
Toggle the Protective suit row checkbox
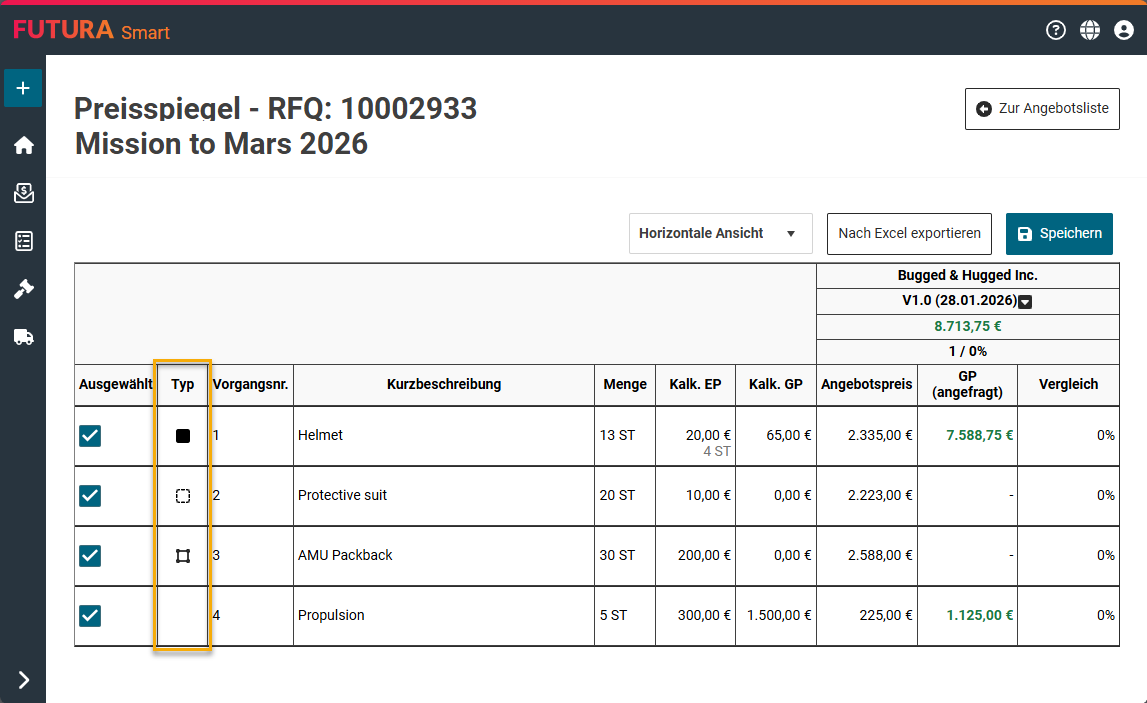(90, 496)
